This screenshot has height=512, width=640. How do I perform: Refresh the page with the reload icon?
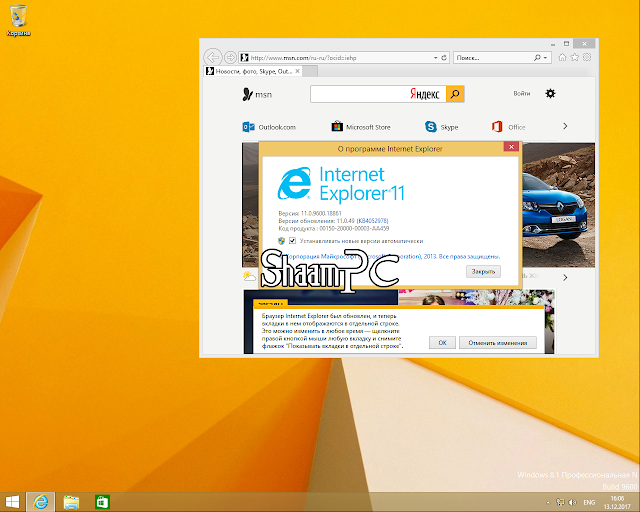(444, 58)
